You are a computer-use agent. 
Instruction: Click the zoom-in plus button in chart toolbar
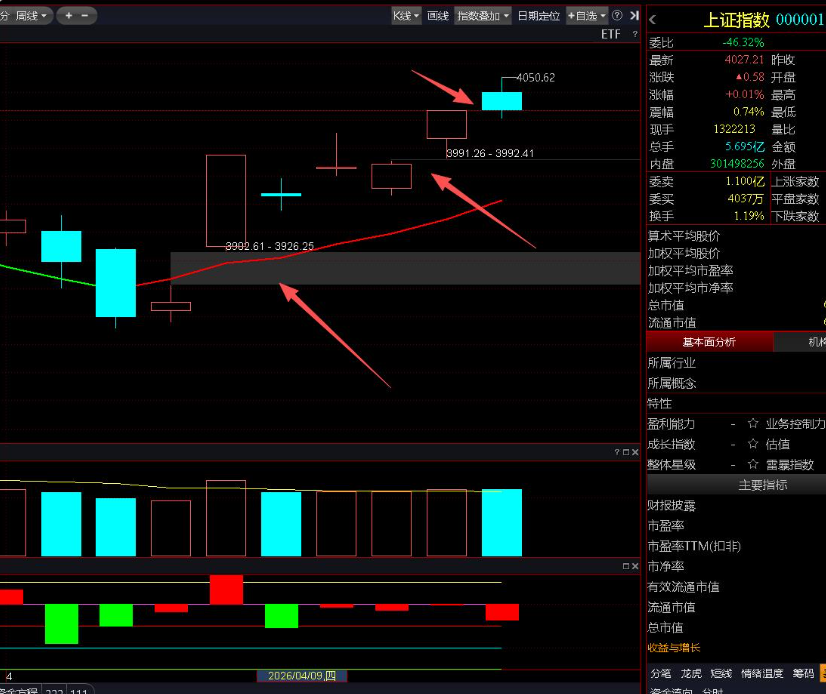point(69,15)
